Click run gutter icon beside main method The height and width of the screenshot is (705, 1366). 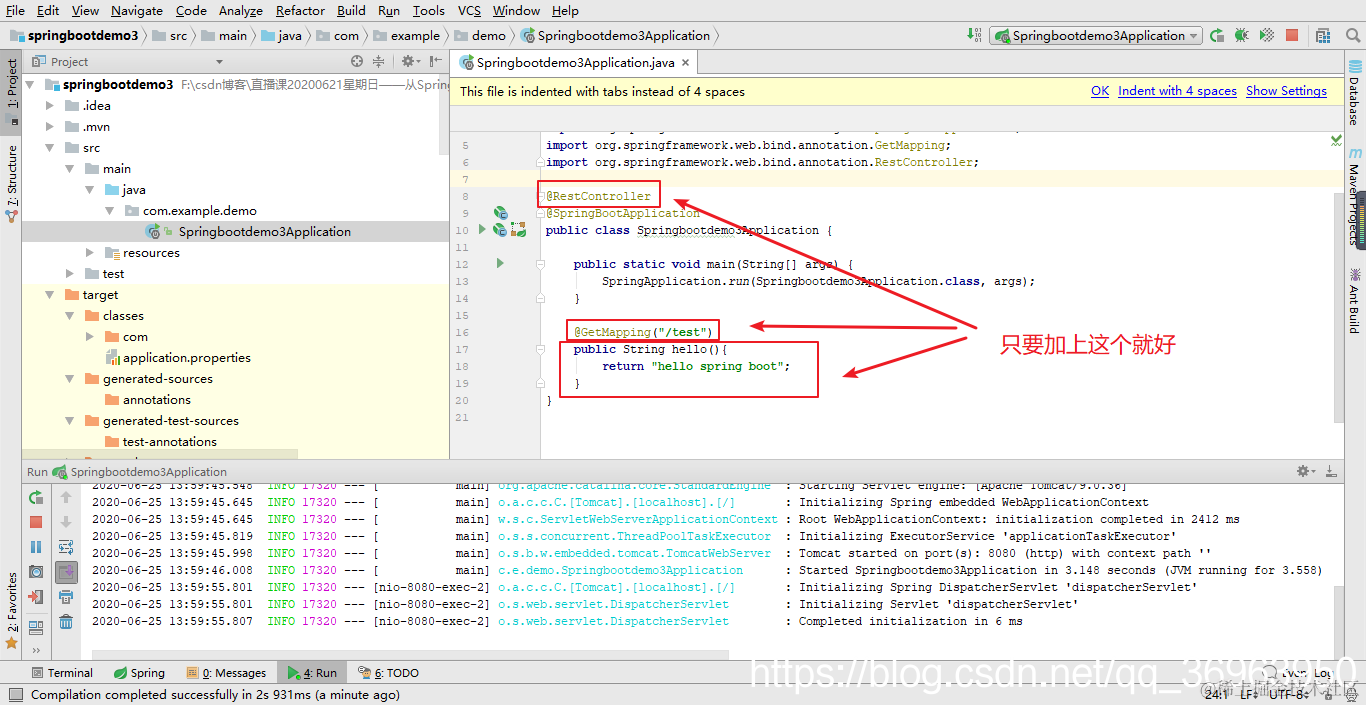click(x=500, y=264)
